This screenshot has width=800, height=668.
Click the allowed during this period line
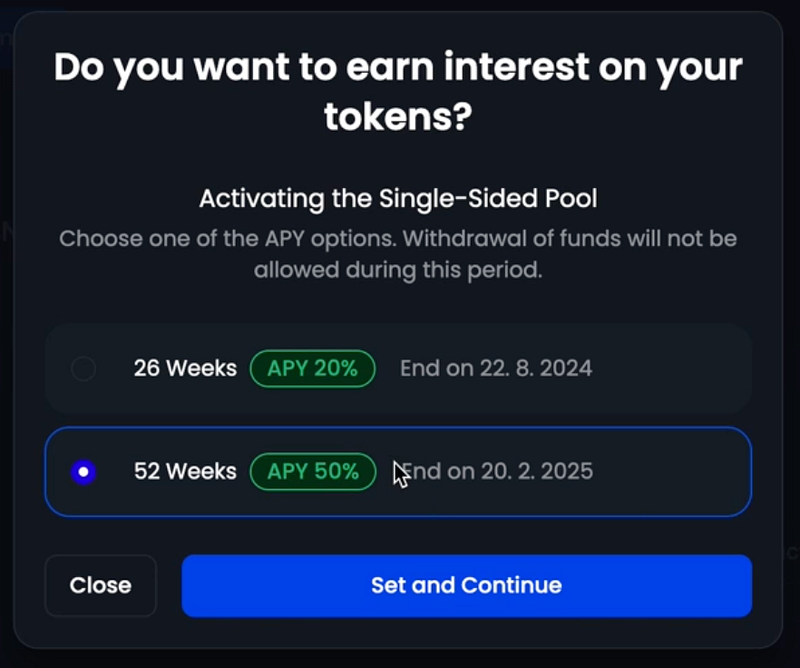(x=398, y=270)
